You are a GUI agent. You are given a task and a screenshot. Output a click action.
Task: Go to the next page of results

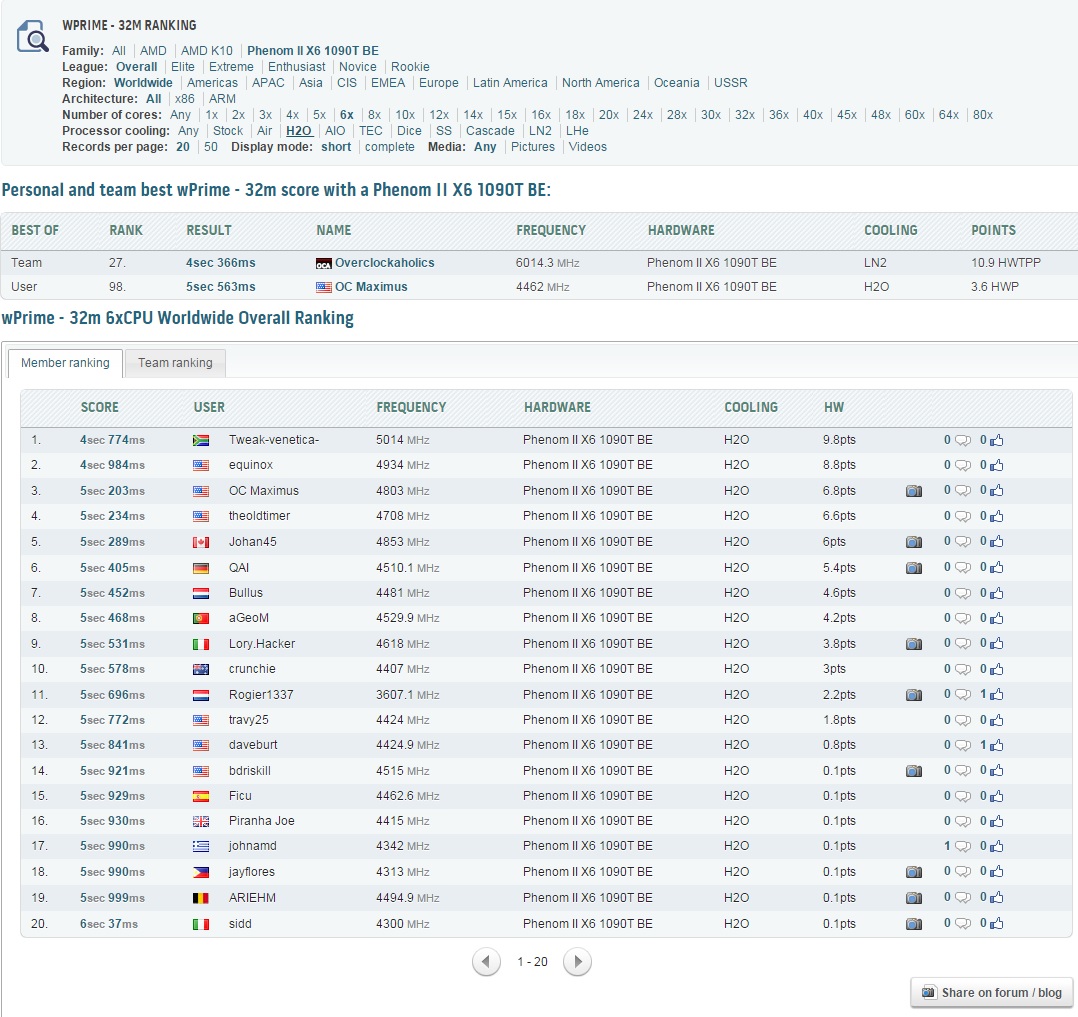[577, 962]
